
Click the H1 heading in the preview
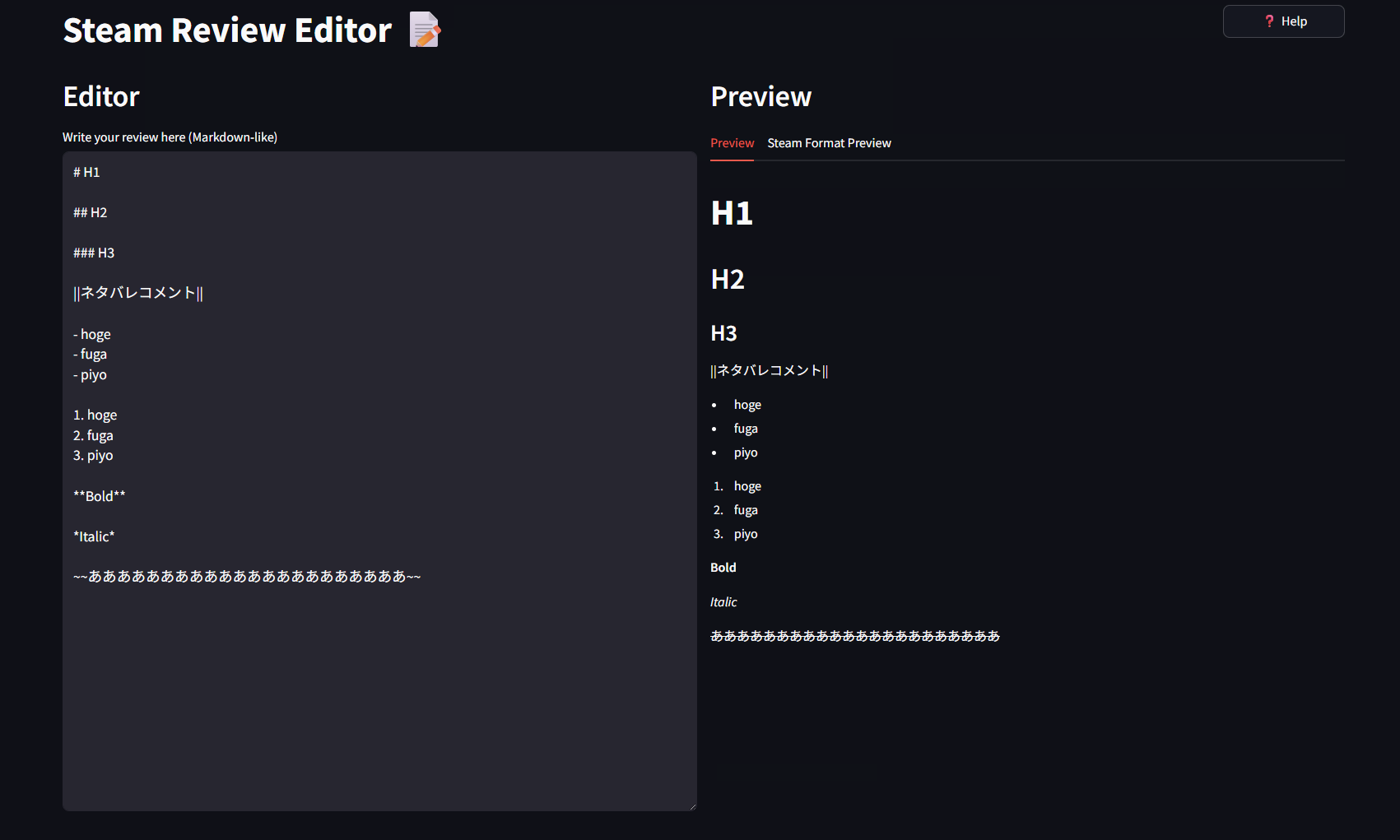pyautogui.click(x=732, y=214)
